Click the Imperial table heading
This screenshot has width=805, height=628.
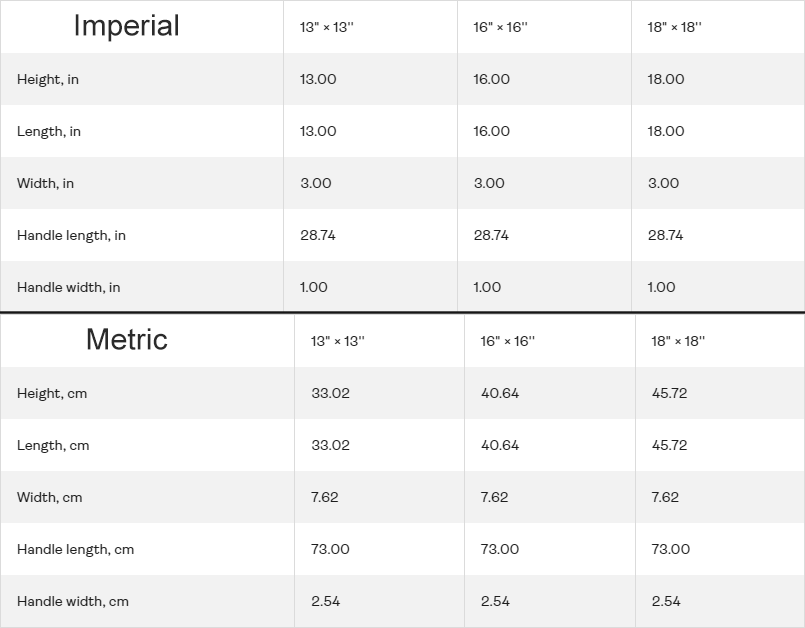(x=126, y=26)
